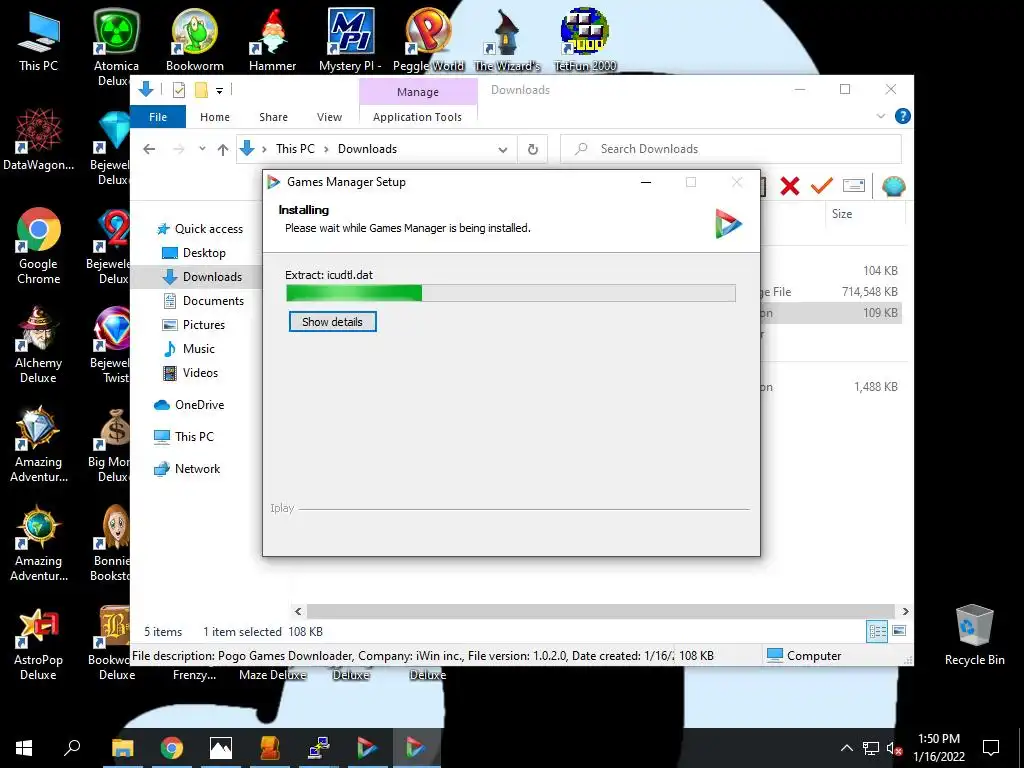
Task: Open the View ribbon tab
Action: click(329, 117)
